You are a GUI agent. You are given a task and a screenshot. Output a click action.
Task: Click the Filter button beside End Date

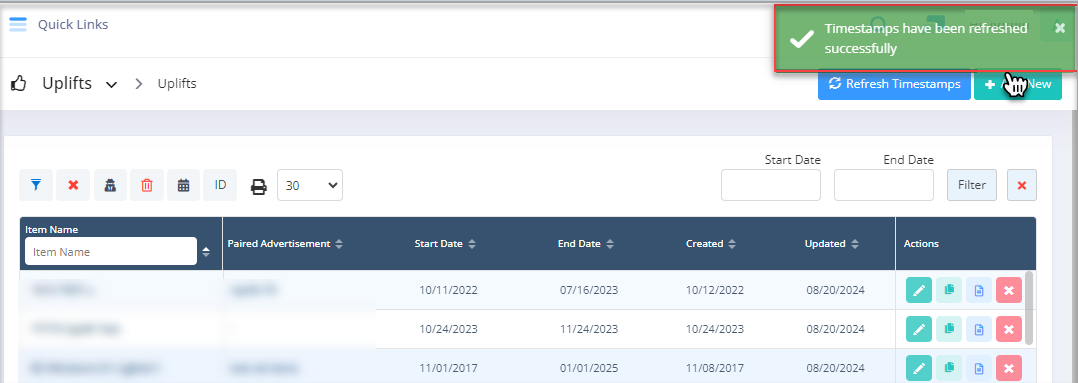pyautogui.click(x=971, y=185)
